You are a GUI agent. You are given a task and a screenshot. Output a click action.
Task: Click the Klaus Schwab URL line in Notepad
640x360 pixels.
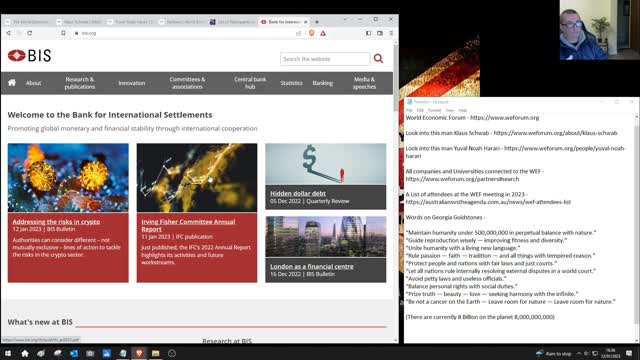(x=511, y=133)
